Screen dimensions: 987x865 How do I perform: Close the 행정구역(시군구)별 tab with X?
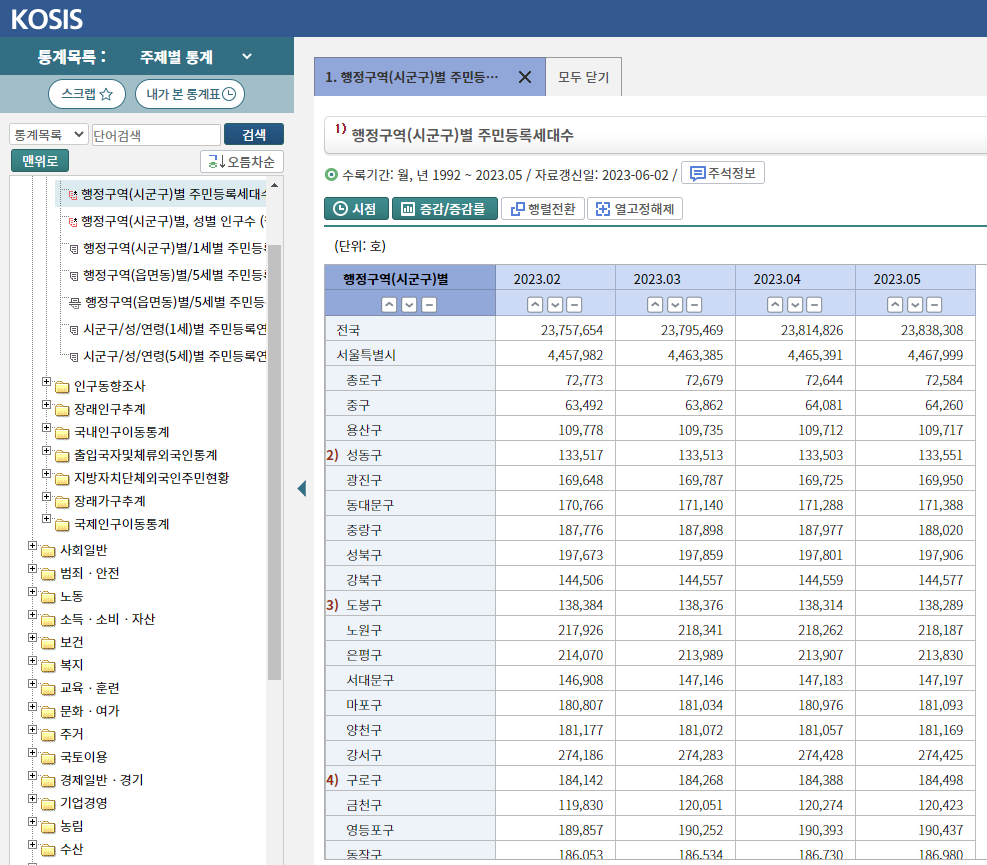click(x=524, y=77)
